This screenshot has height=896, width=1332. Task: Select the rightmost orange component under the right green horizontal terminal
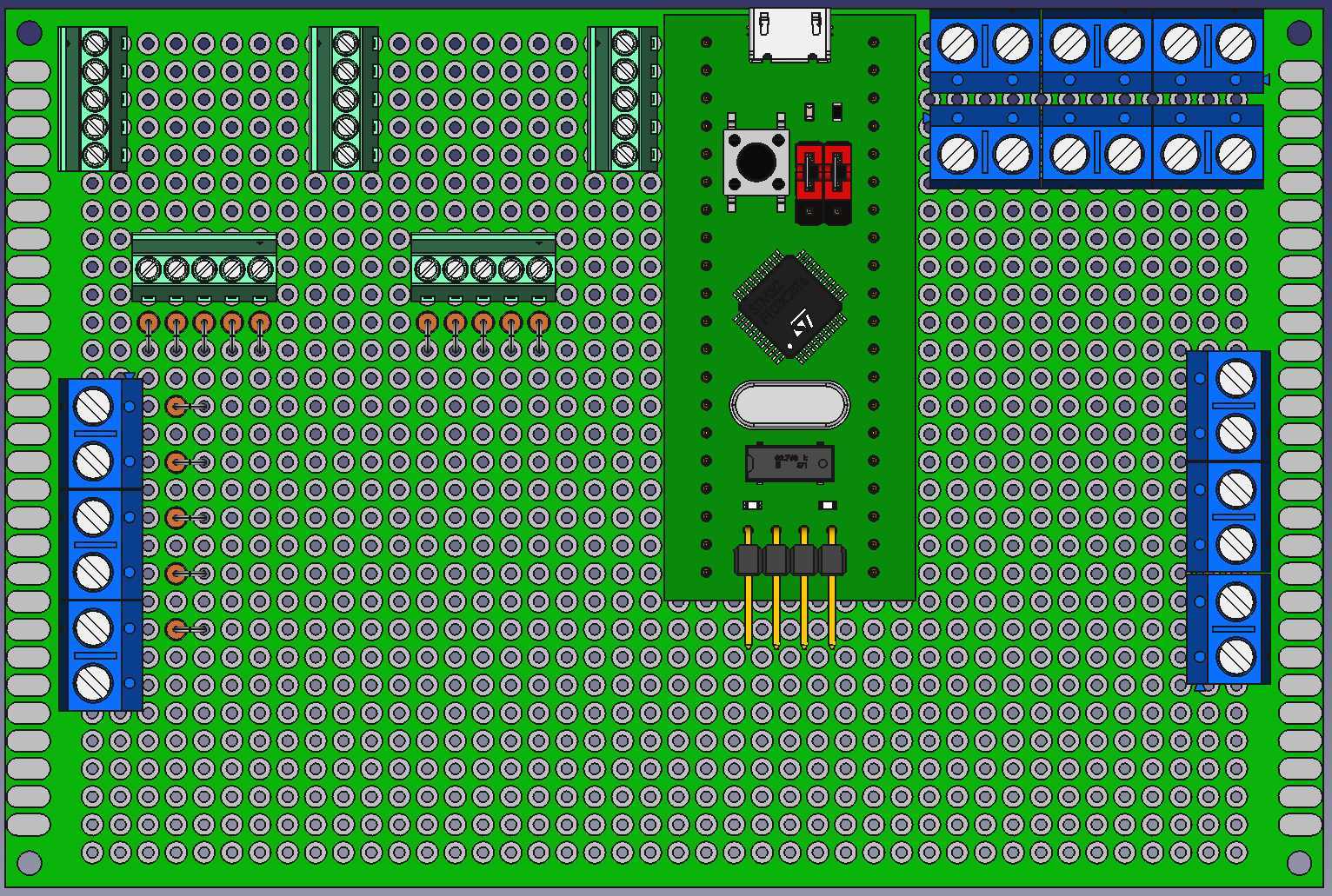pyautogui.click(x=539, y=333)
